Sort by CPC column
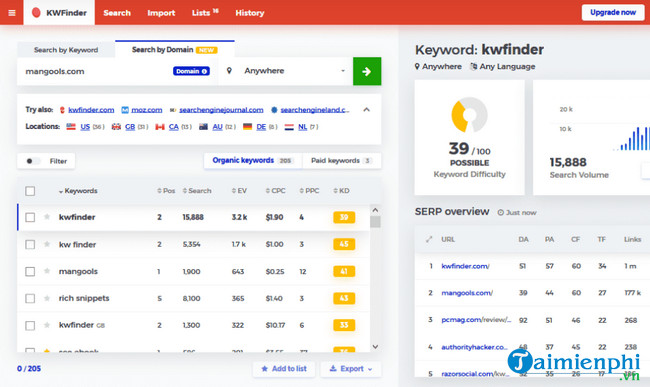This screenshot has width=650, height=387. [276, 191]
